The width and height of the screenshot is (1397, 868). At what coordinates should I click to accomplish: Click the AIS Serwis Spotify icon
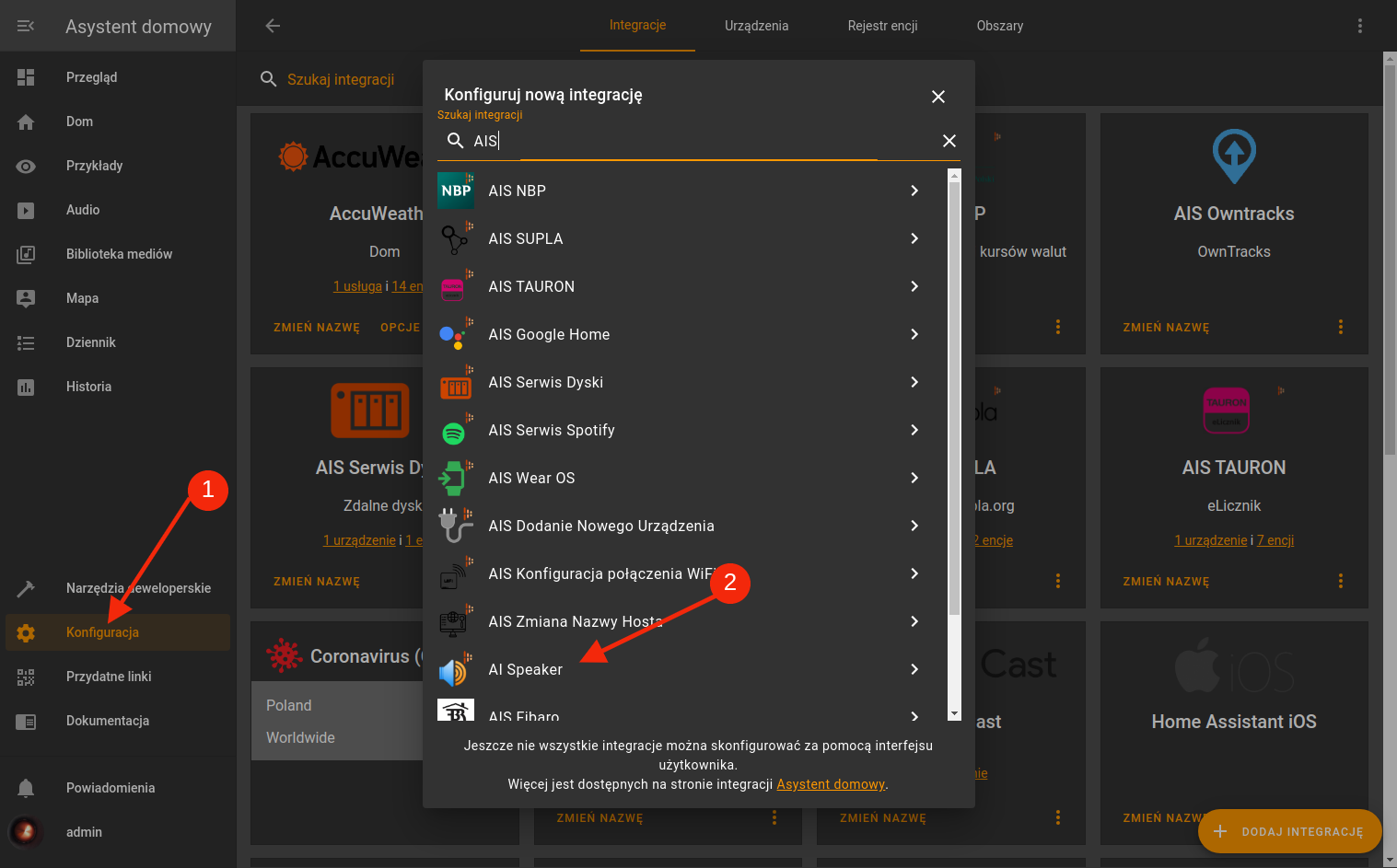pyautogui.click(x=456, y=430)
